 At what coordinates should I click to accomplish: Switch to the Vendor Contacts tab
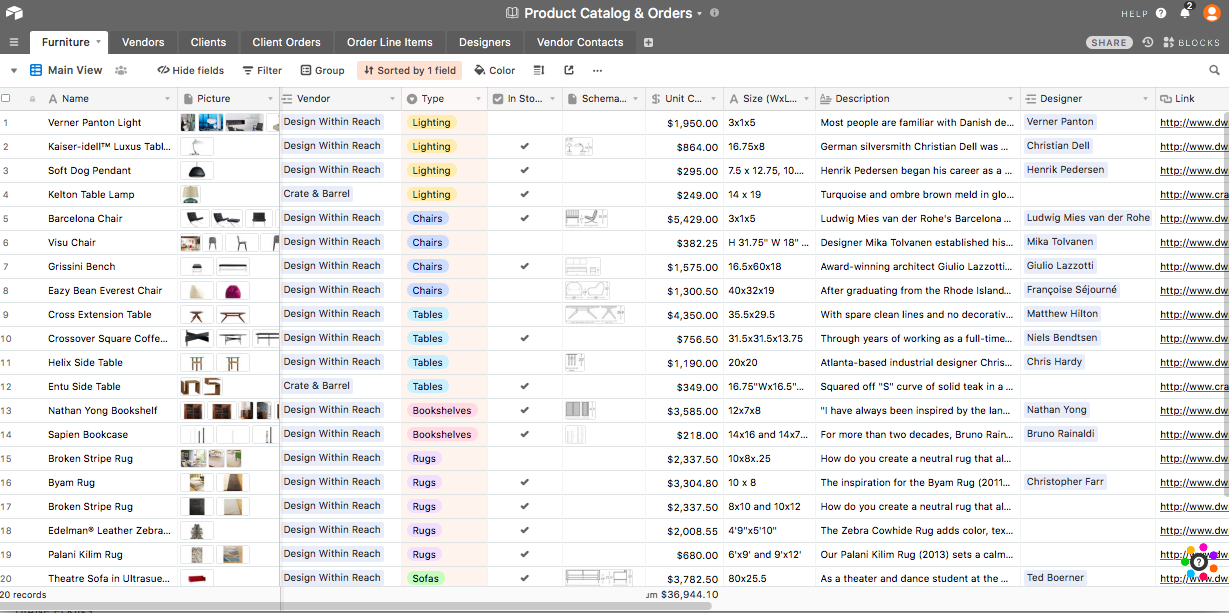click(x=580, y=42)
